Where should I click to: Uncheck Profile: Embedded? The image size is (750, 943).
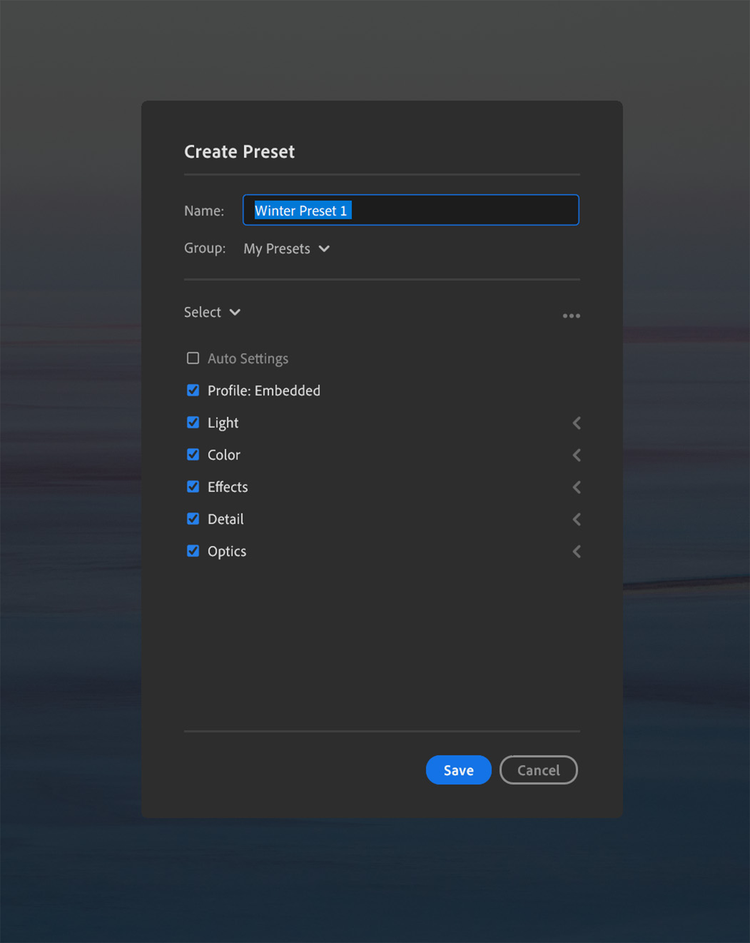(x=192, y=390)
